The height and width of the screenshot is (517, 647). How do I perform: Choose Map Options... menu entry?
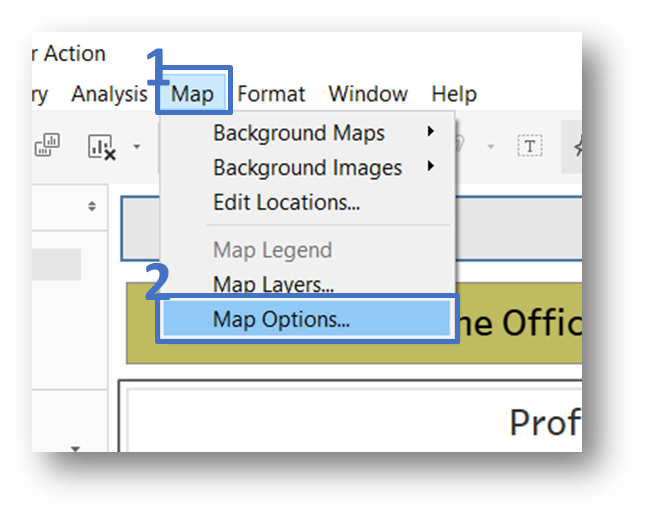pyautogui.click(x=307, y=319)
